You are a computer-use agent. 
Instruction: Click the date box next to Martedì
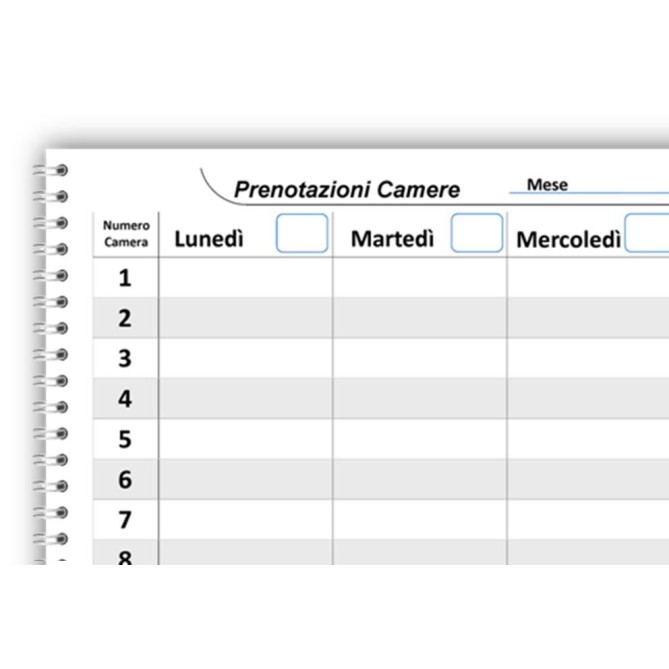[477, 233]
